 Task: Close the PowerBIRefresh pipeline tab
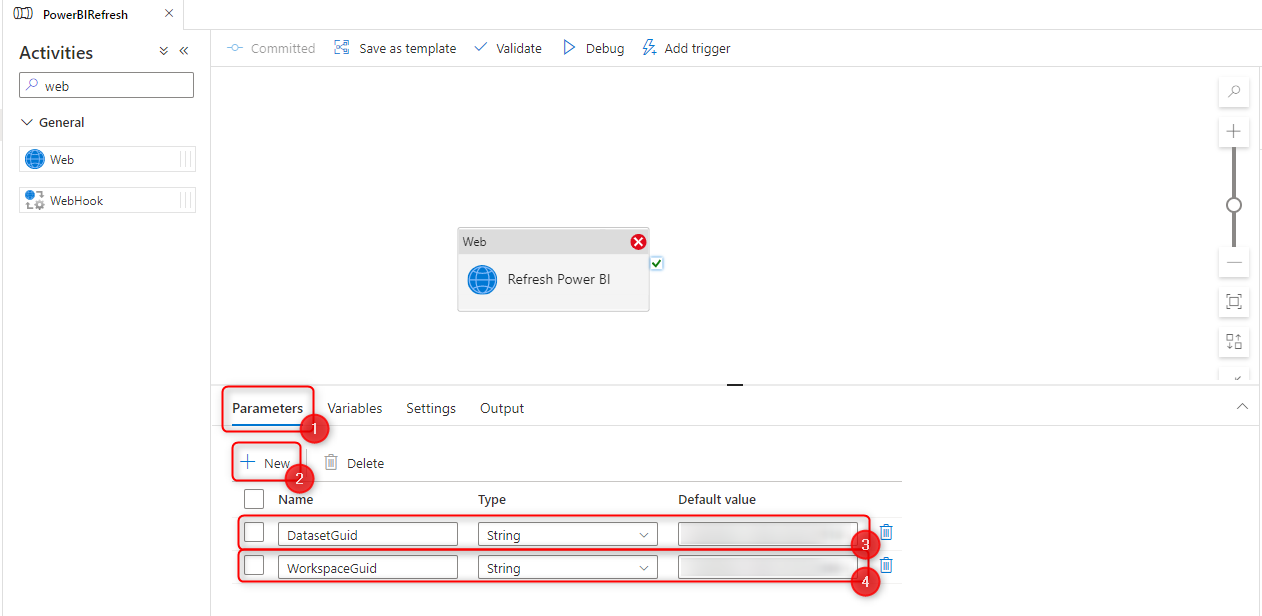click(x=168, y=14)
